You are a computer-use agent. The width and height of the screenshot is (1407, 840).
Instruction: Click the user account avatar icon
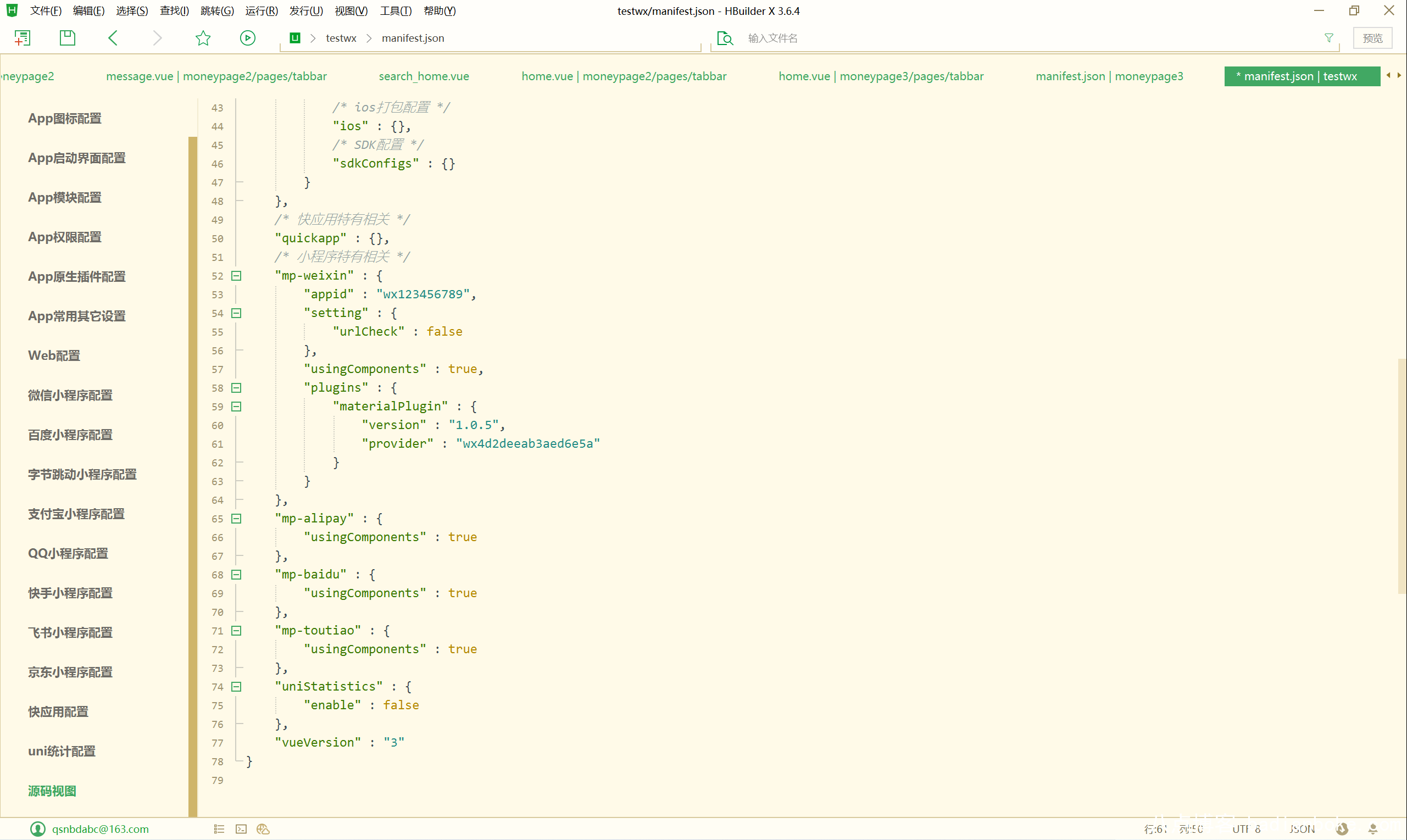click(38, 828)
